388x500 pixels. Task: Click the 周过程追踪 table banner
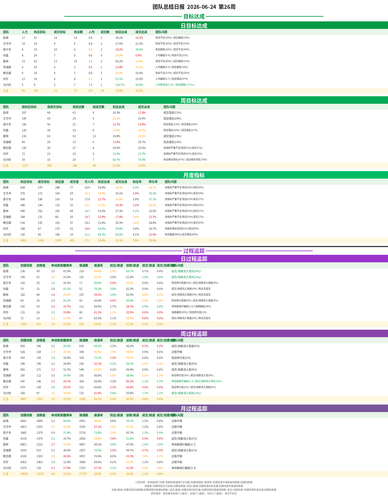(x=194, y=333)
